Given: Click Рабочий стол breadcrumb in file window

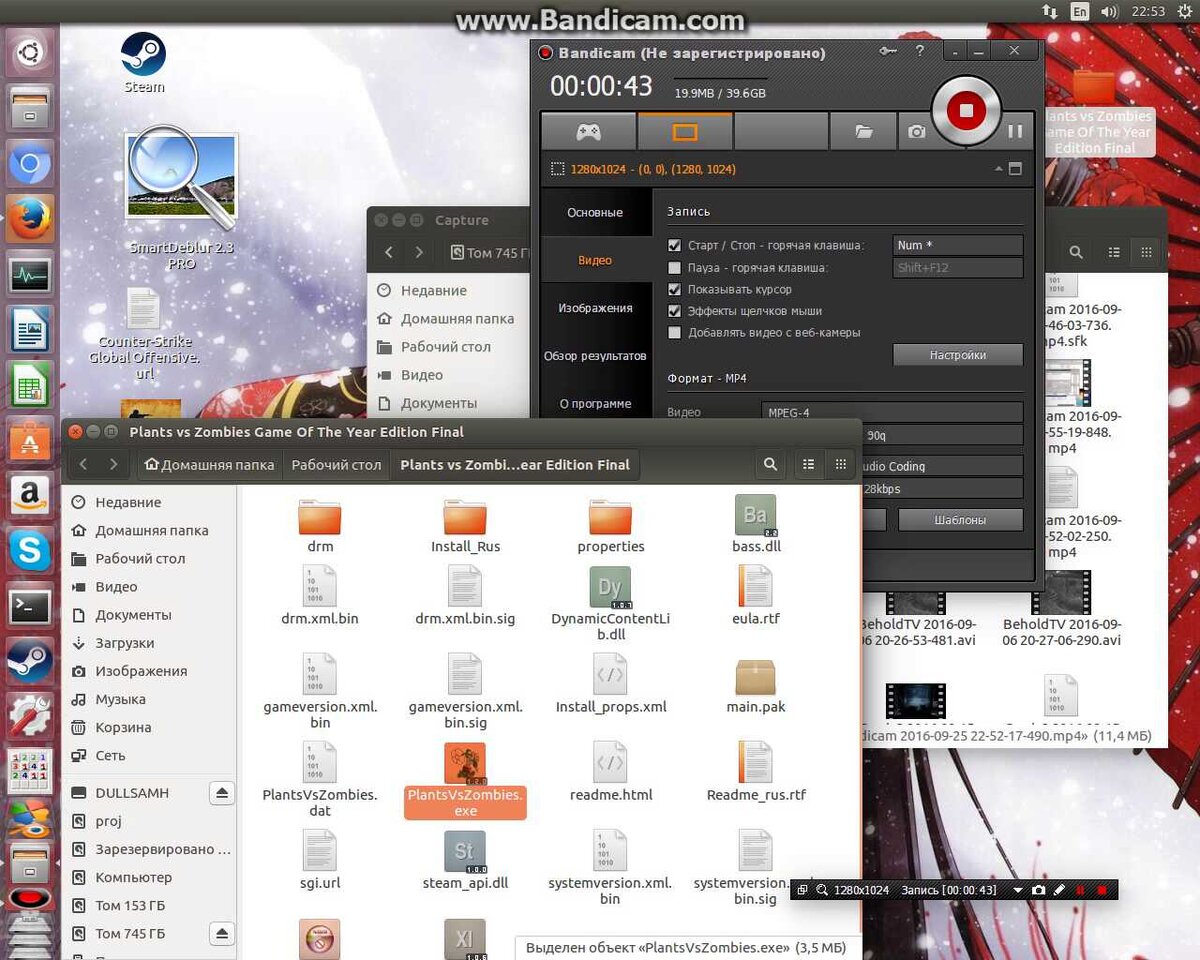Looking at the screenshot, I should click(x=336, y=464).
